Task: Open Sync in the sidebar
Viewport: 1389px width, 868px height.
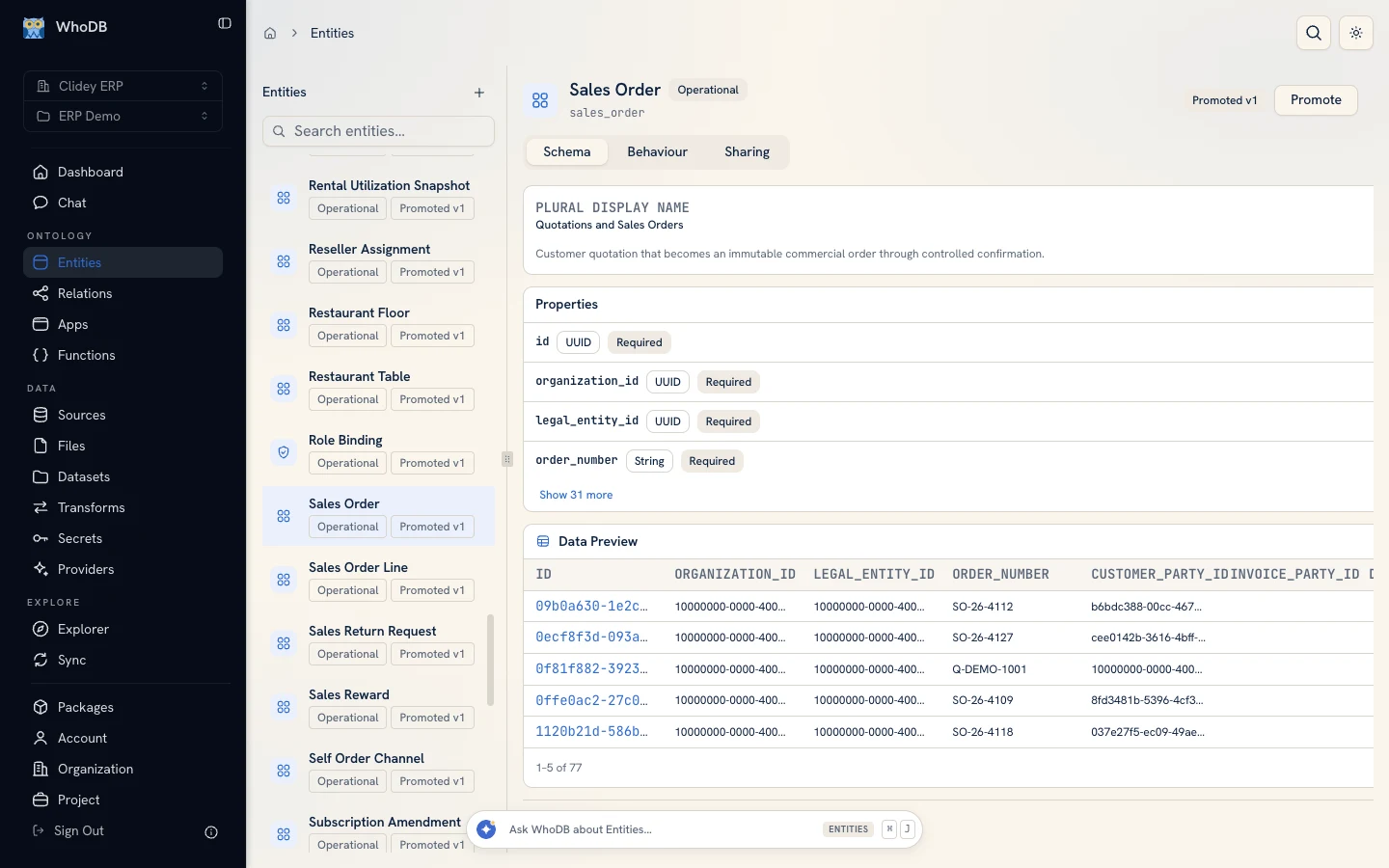Action: (123, 660)
